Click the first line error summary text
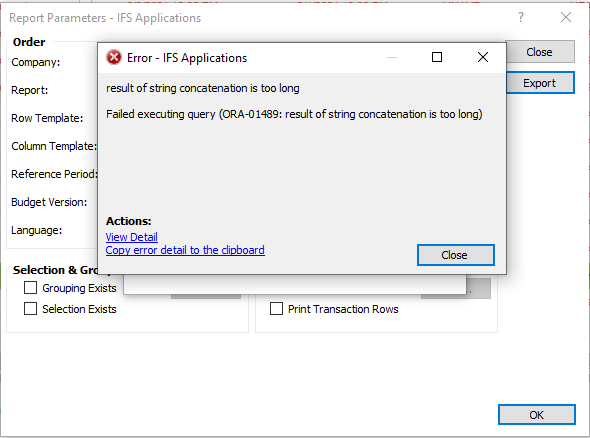Image resolution: width=590 pixels, height=438 pixels. point(203,88)
